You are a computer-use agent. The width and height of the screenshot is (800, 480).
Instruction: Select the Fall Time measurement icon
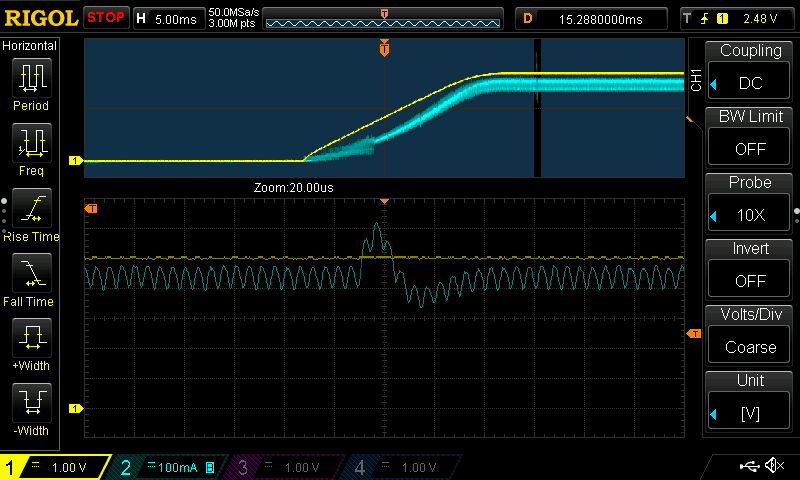click(32, 273)
